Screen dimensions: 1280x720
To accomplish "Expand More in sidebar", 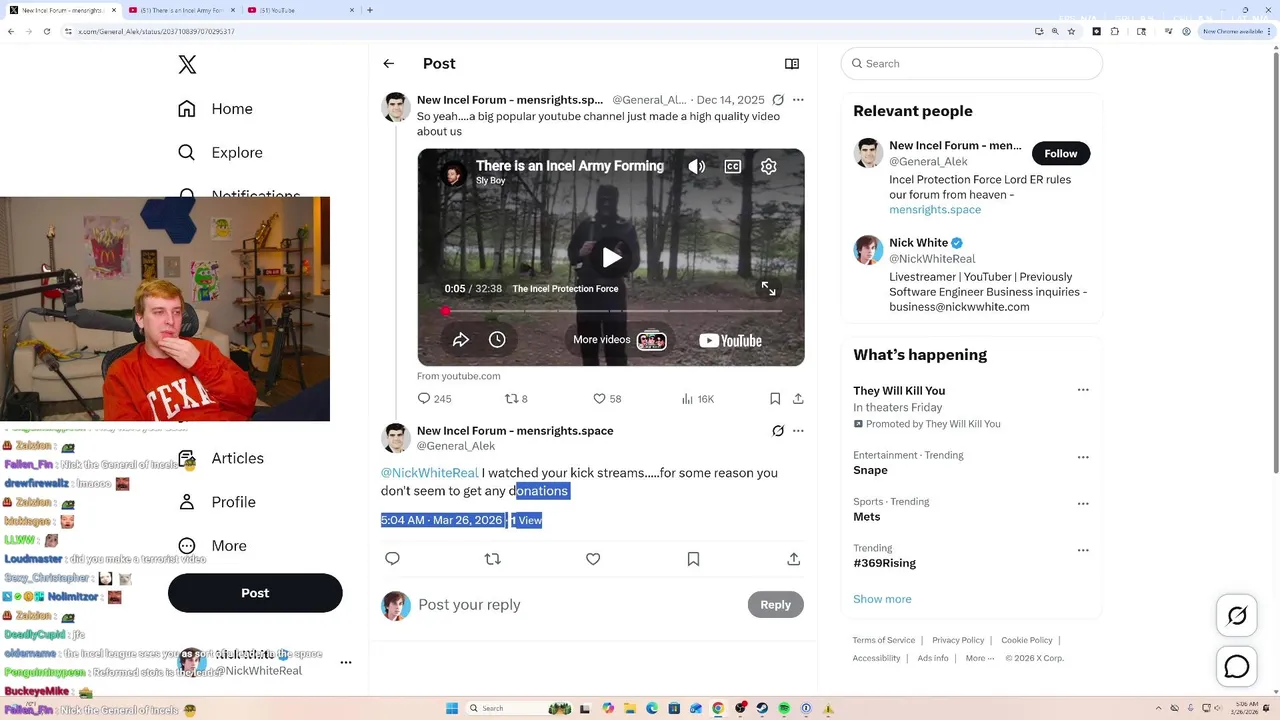I will [x=213, y=546].
